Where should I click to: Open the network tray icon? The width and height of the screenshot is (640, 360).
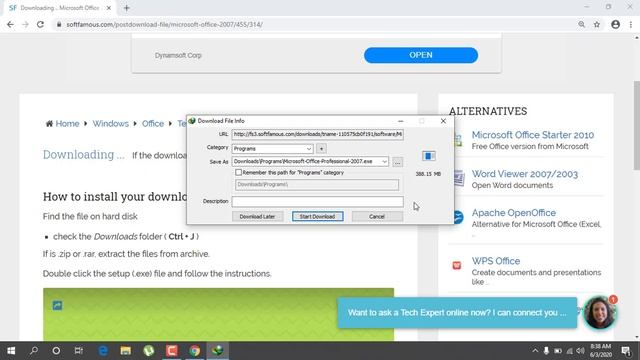coord(570,351)
